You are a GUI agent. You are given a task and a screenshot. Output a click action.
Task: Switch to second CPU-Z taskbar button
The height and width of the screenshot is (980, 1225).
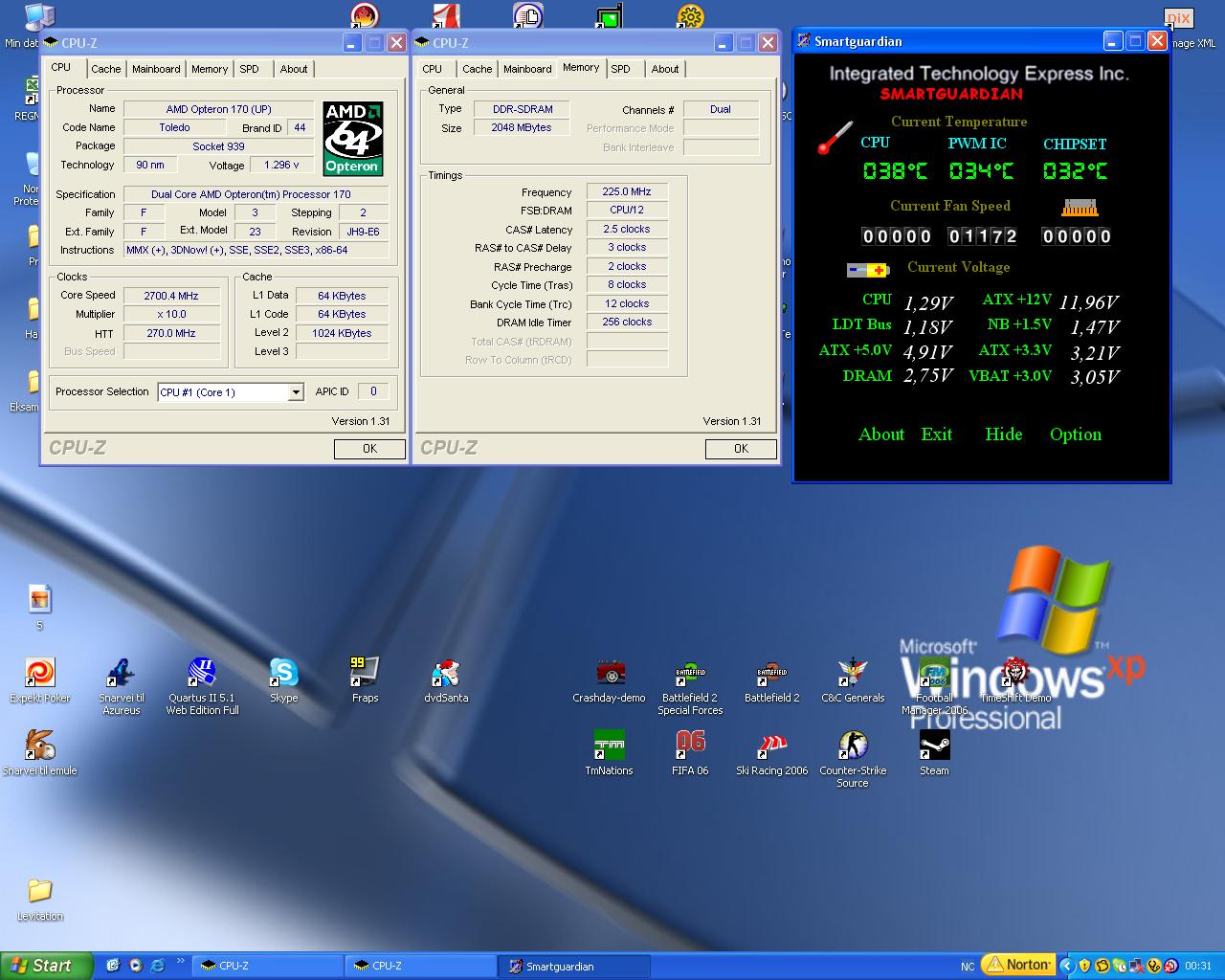pos(421,966)
